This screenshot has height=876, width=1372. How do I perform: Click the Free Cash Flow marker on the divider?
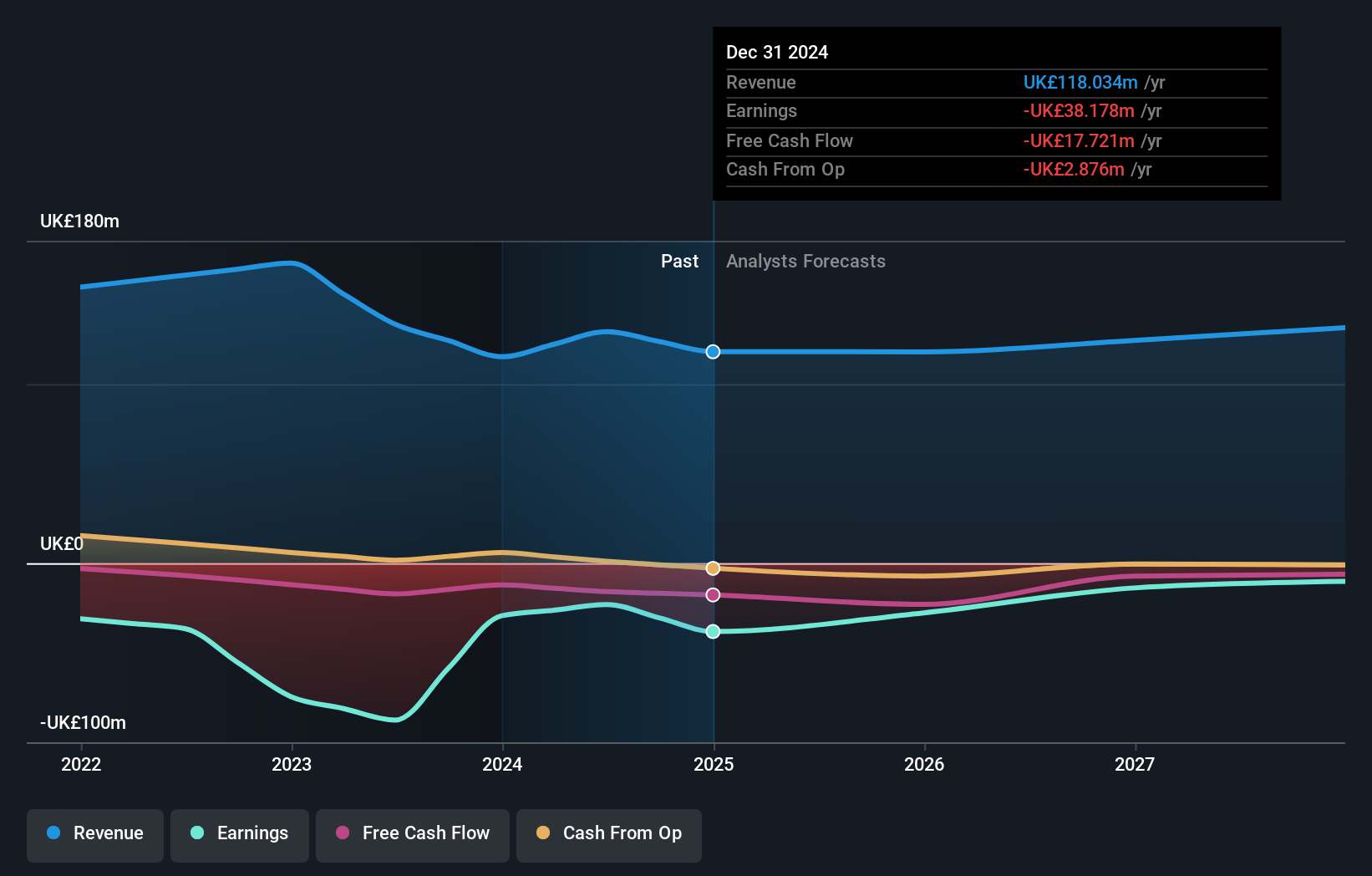[713, 594]
